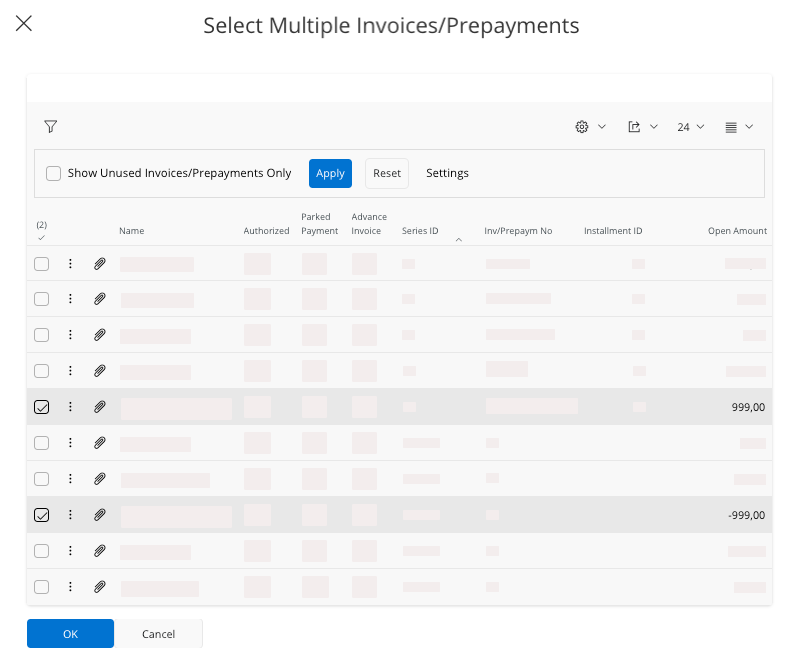The image size is (789, 660).
Task: Open attachments paperclip on first row
Action: click(x=100, y=264)
